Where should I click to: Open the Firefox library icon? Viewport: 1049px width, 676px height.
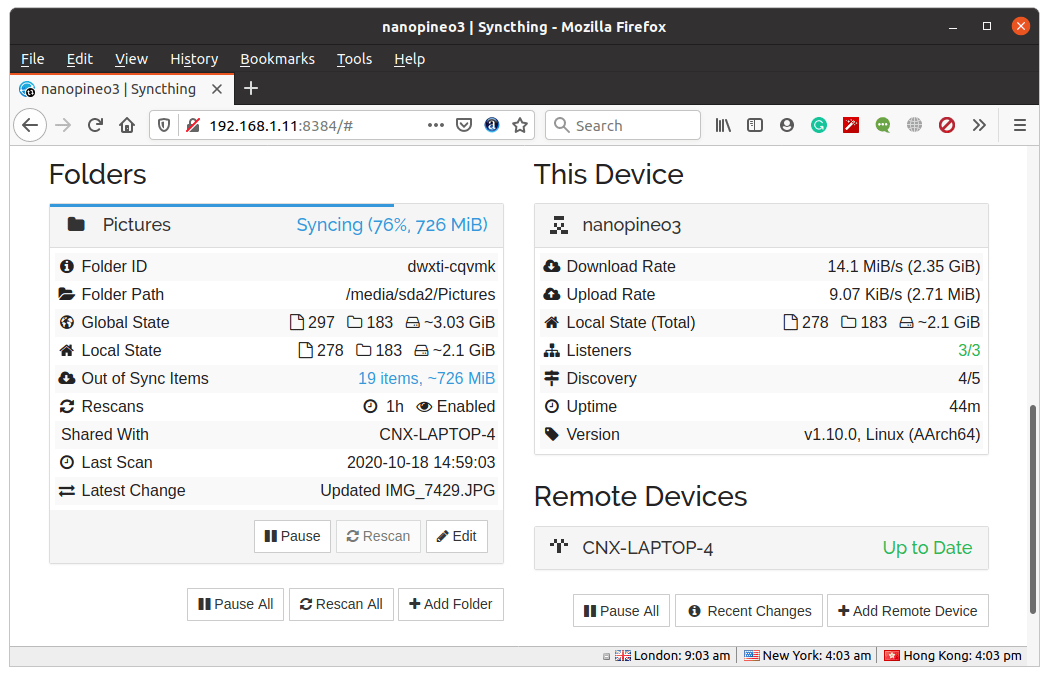[723, 125]
